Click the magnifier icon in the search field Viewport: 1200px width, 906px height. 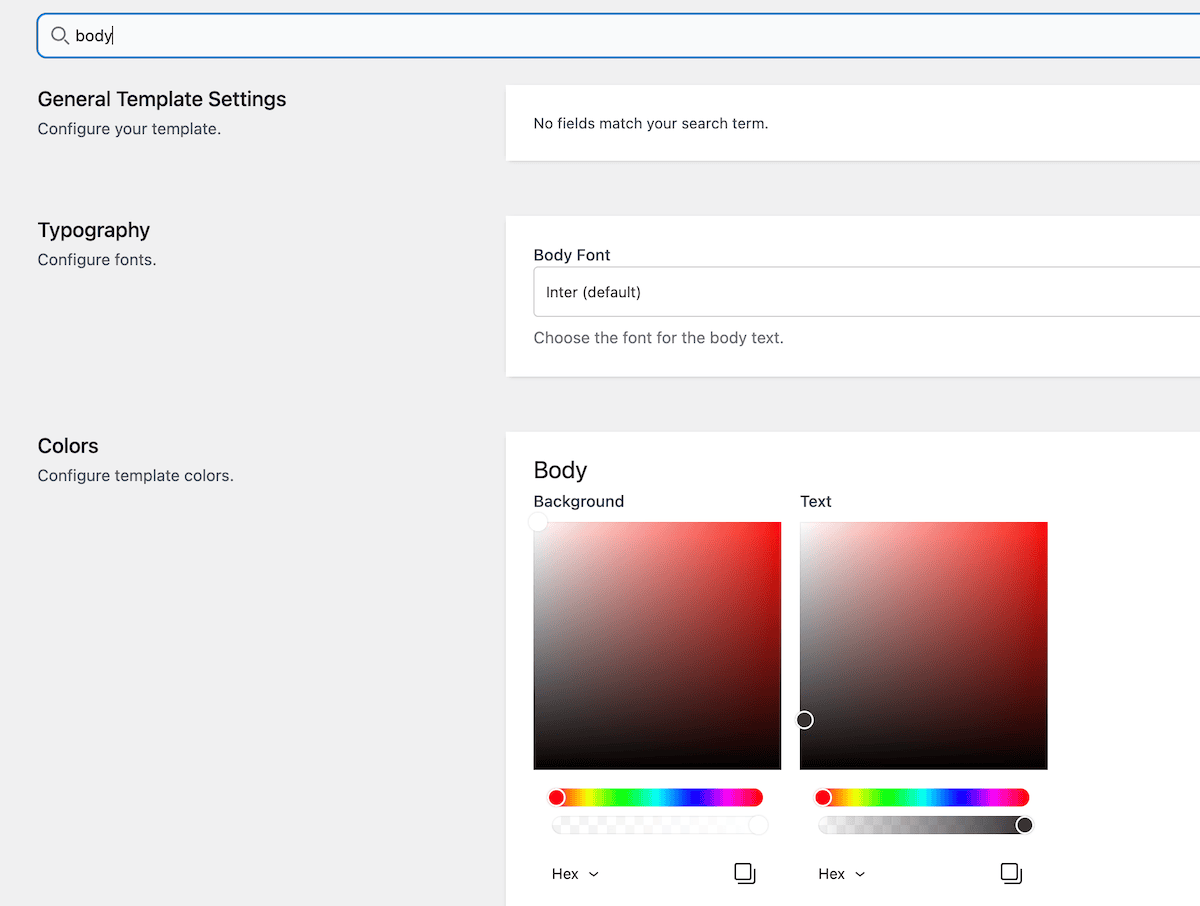coord(59,36)
